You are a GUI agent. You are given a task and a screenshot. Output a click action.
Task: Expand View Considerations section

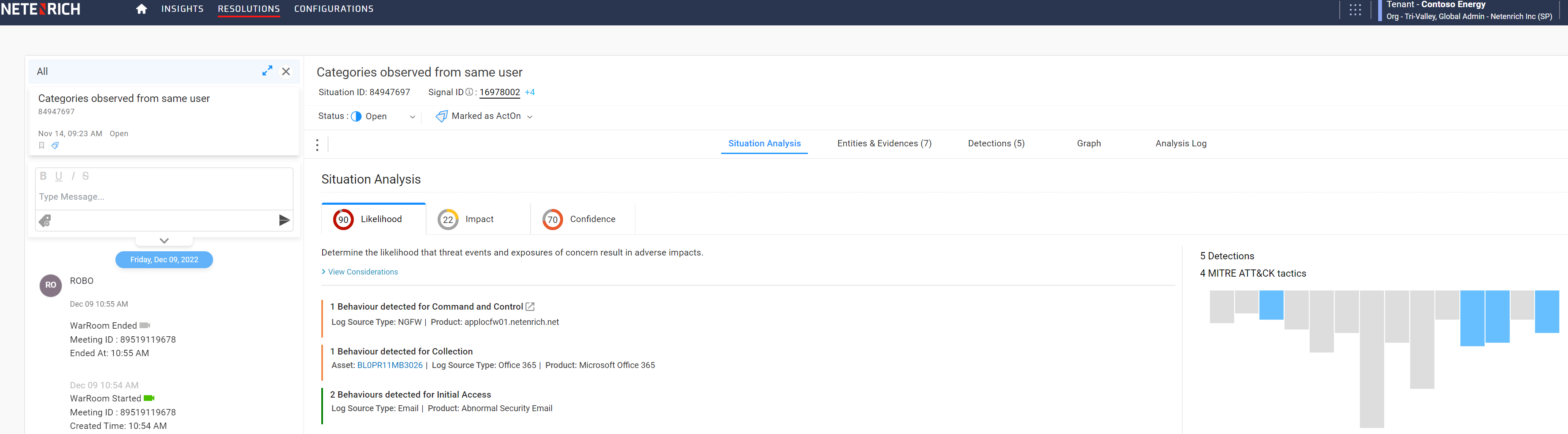[362, 272]
